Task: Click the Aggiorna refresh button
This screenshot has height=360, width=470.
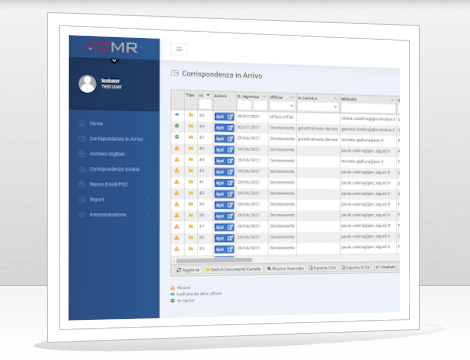Action: coord(188,270)
